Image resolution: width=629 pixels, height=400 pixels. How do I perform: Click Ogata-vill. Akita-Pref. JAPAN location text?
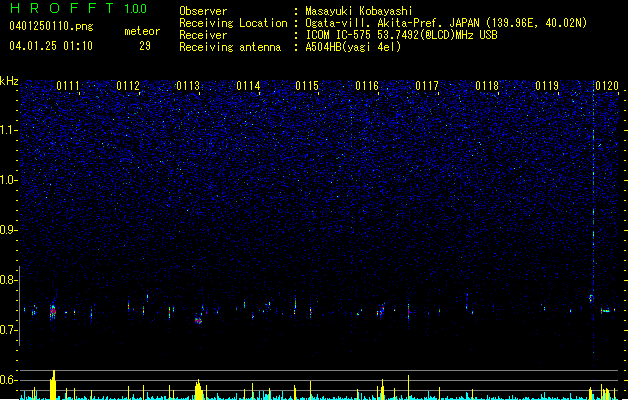(446, 23)
